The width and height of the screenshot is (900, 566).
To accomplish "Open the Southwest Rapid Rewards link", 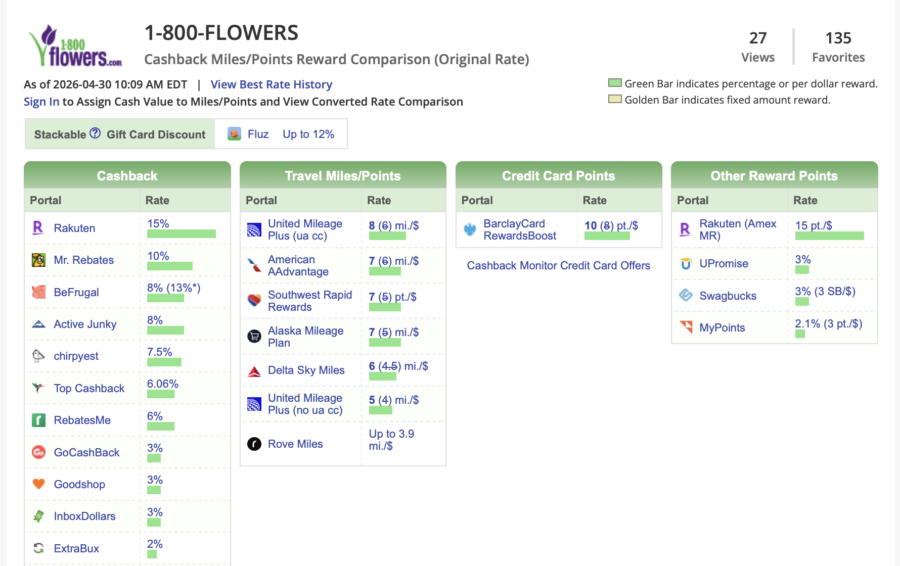I will (x=310, y=300).
